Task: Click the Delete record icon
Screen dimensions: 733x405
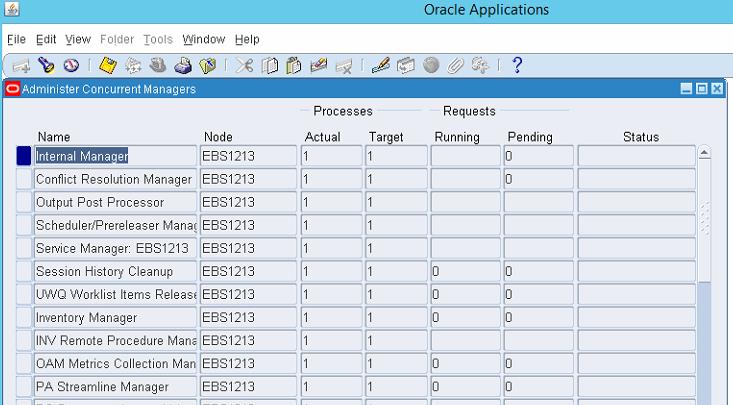Action: pyautogui.click(x=344, y=66)
